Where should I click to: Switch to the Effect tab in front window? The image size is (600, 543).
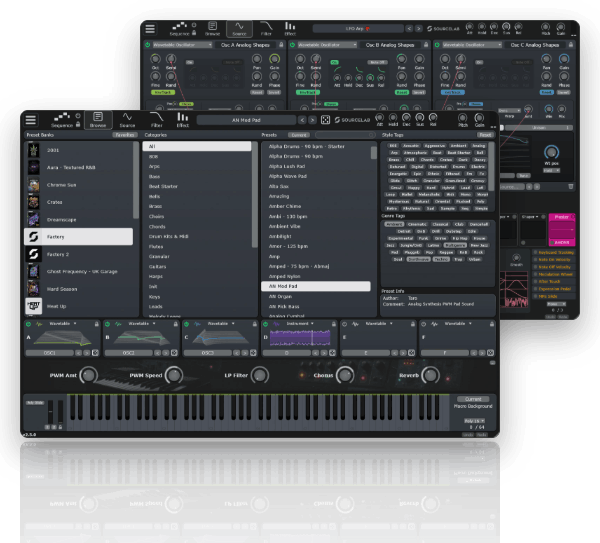coord(183,120)
